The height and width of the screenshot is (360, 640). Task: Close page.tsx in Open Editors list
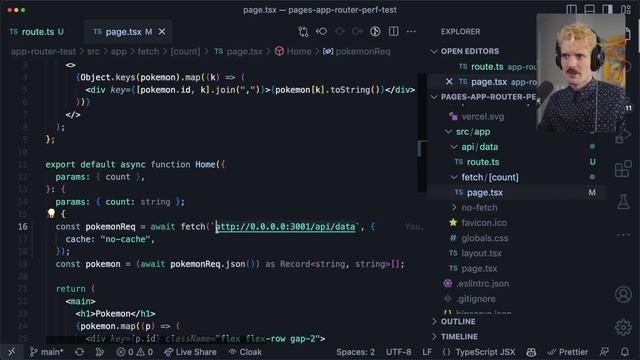pyautogui.click(x=449, y=82)
